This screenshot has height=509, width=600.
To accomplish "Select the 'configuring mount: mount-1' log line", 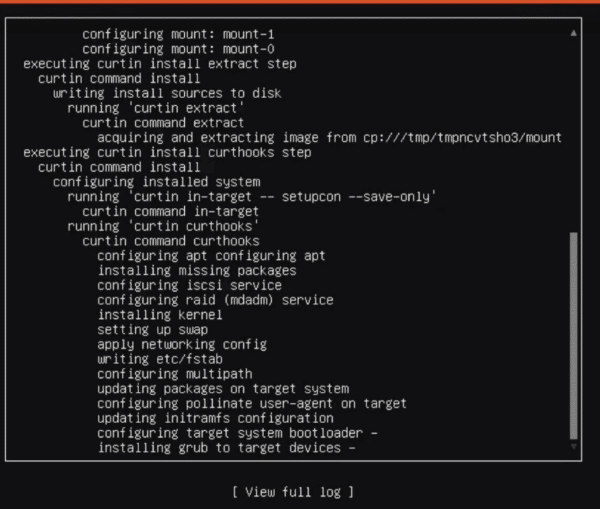I will click(178, 34).
